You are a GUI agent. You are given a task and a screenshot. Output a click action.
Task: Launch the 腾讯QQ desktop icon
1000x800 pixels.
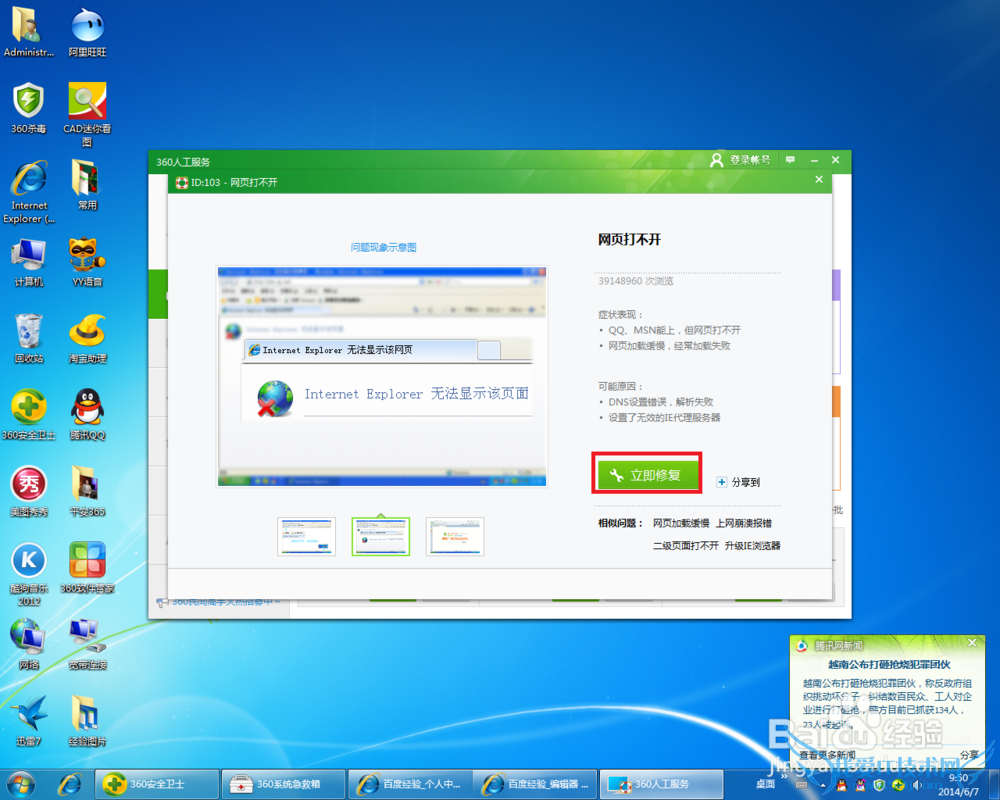(x=87, y=415)
